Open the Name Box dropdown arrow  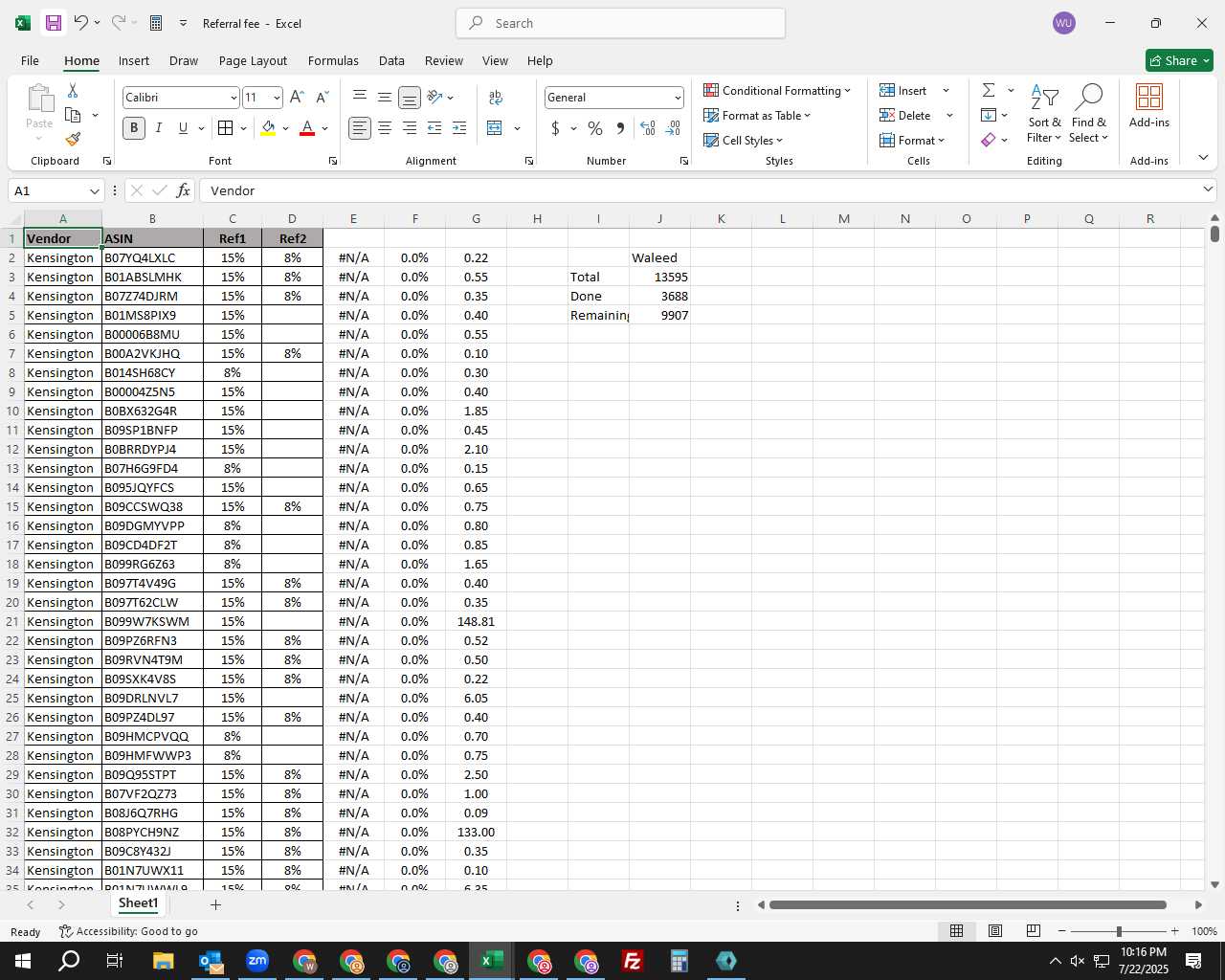coord(94,190)
